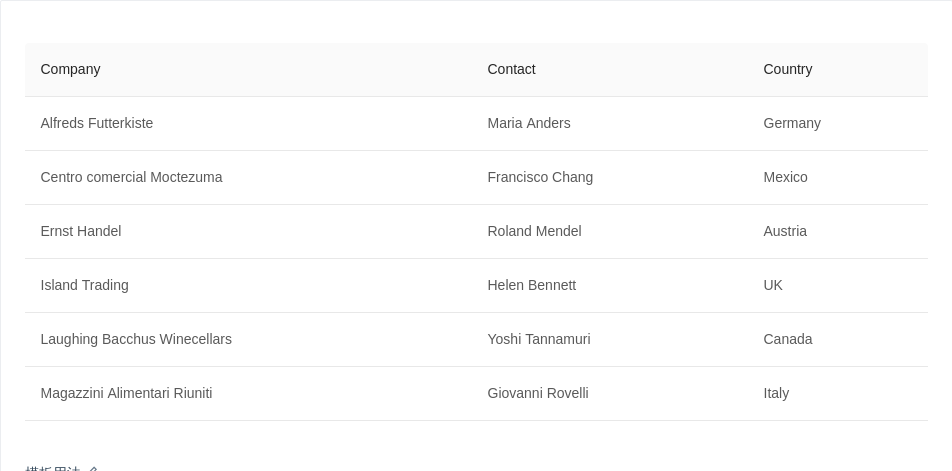Select the Alfreds Futterkiste cell
The image size is (952, 471).
click(97, 123)
